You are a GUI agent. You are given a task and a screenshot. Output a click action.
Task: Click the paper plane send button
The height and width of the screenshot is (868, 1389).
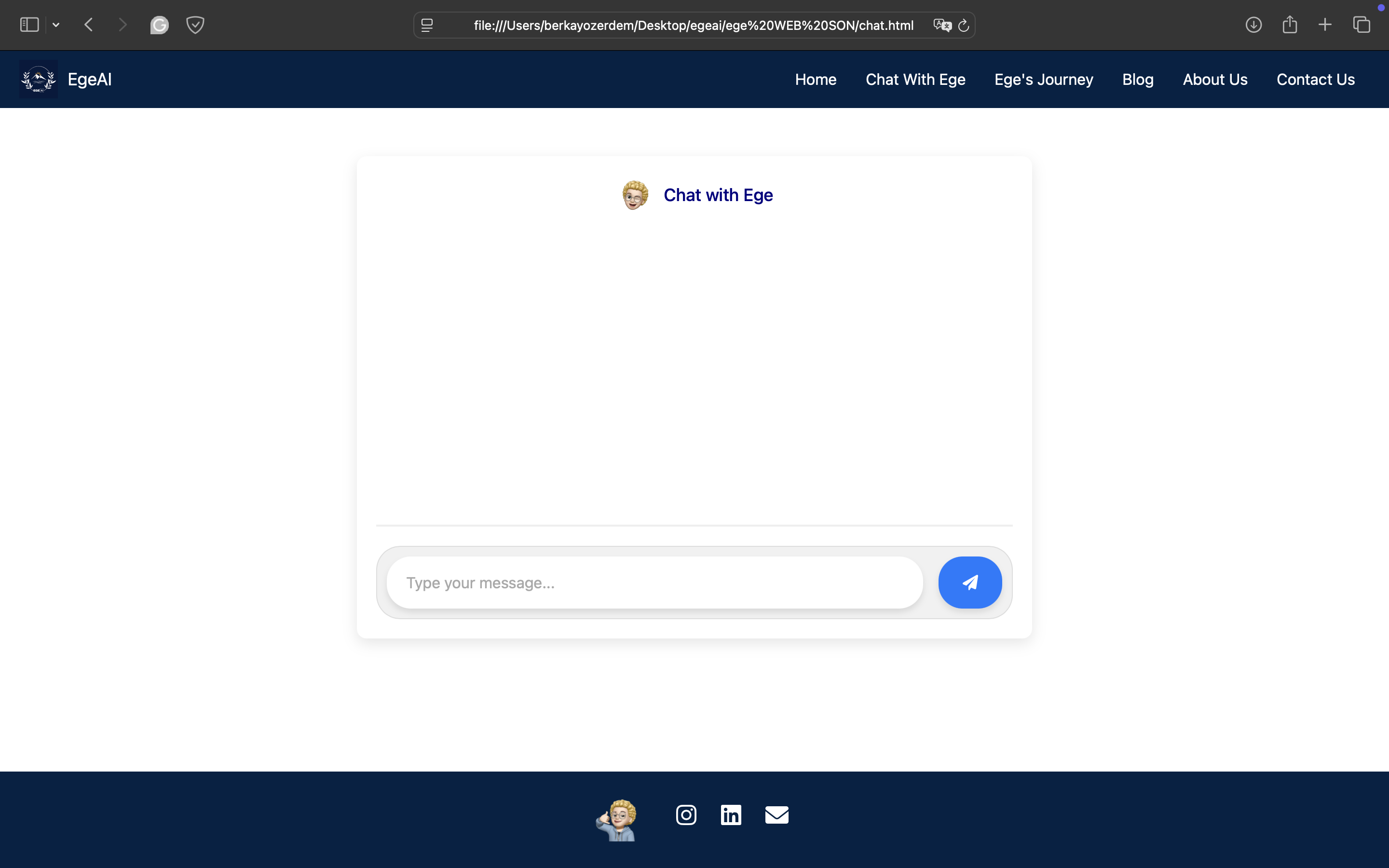(x=969, y=582)
